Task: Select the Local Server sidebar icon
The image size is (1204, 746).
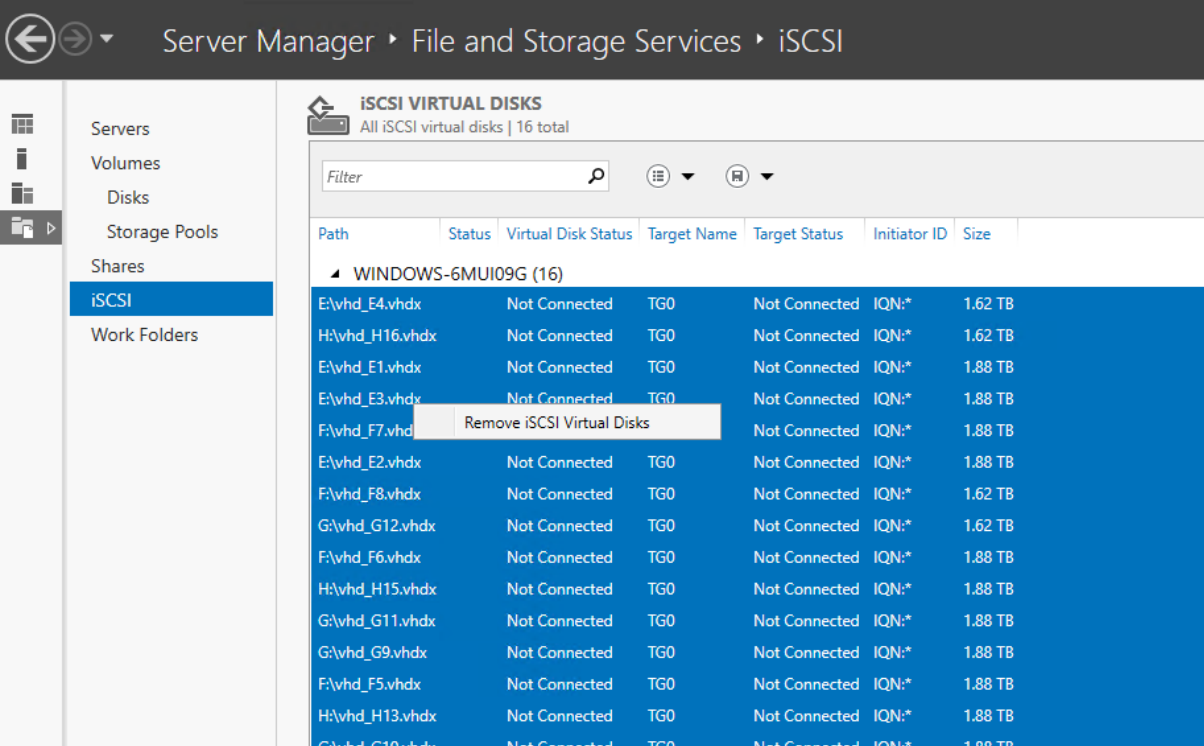Action: [22, 159]
